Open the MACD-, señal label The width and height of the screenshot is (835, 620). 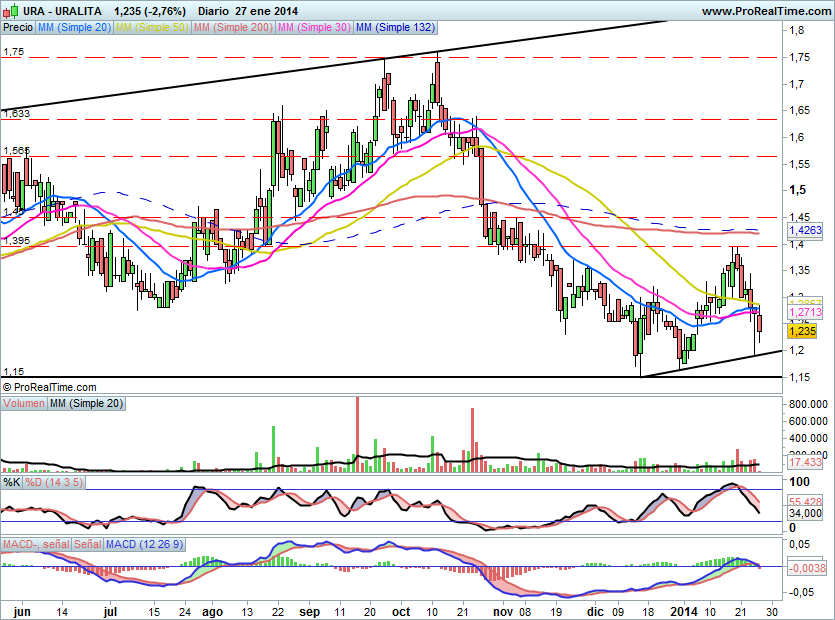click(x=37, y=543)
